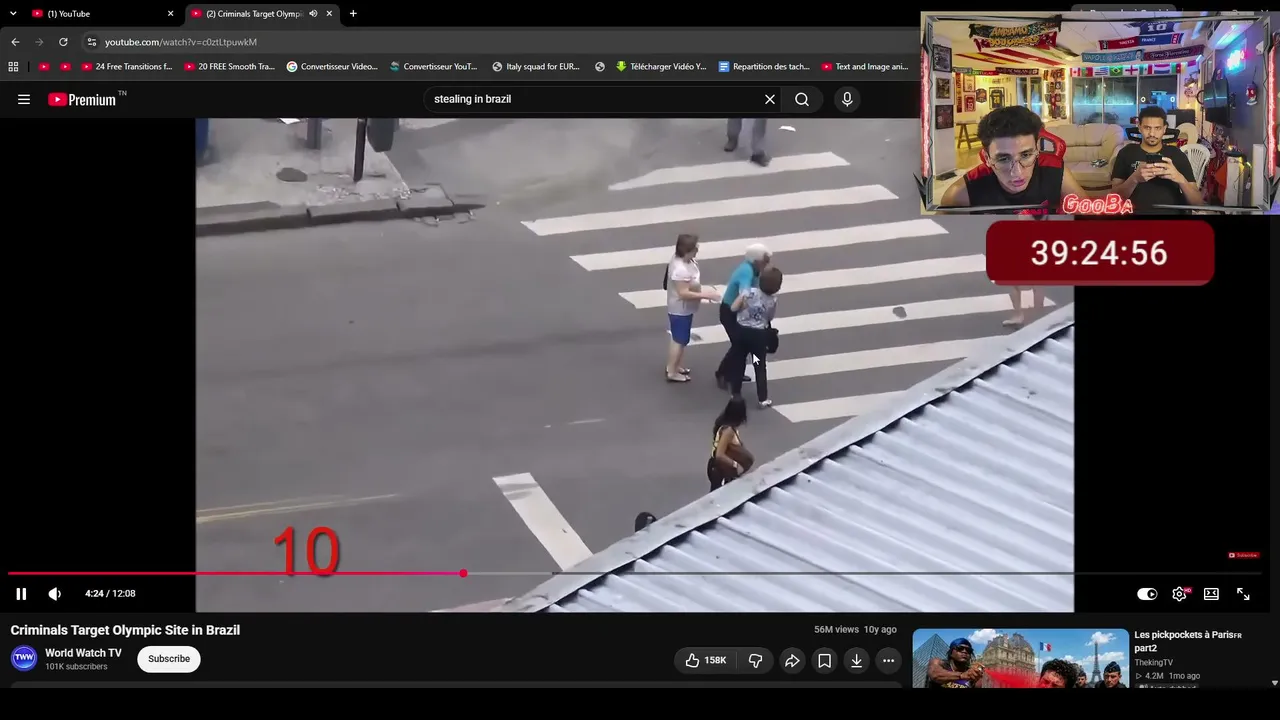Start voice search with the microphone
1280x720 pixels.
847,99
